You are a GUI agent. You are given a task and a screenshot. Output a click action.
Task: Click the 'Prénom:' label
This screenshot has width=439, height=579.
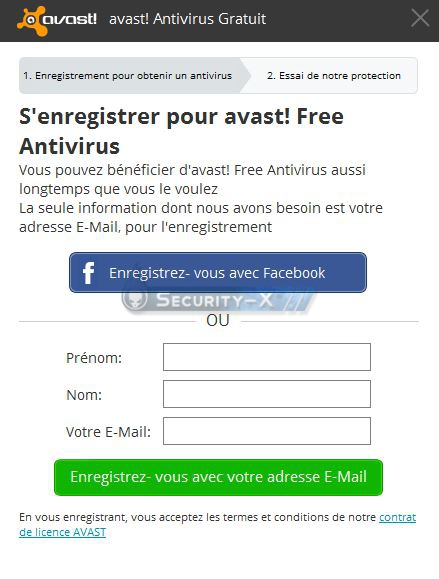pyautogui.click(x=94, y=358)
